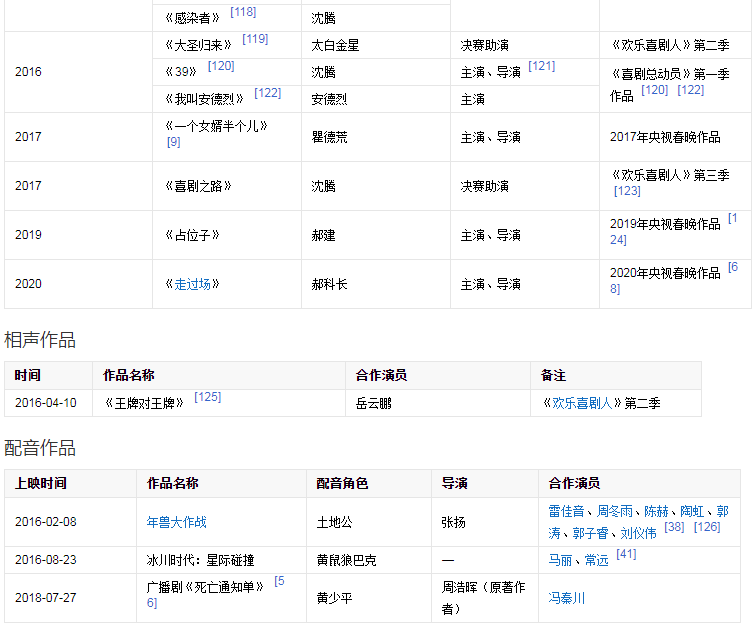Open the 陶虹 profile link
This screenshot has width=756, height=628.
coord(692,511)
